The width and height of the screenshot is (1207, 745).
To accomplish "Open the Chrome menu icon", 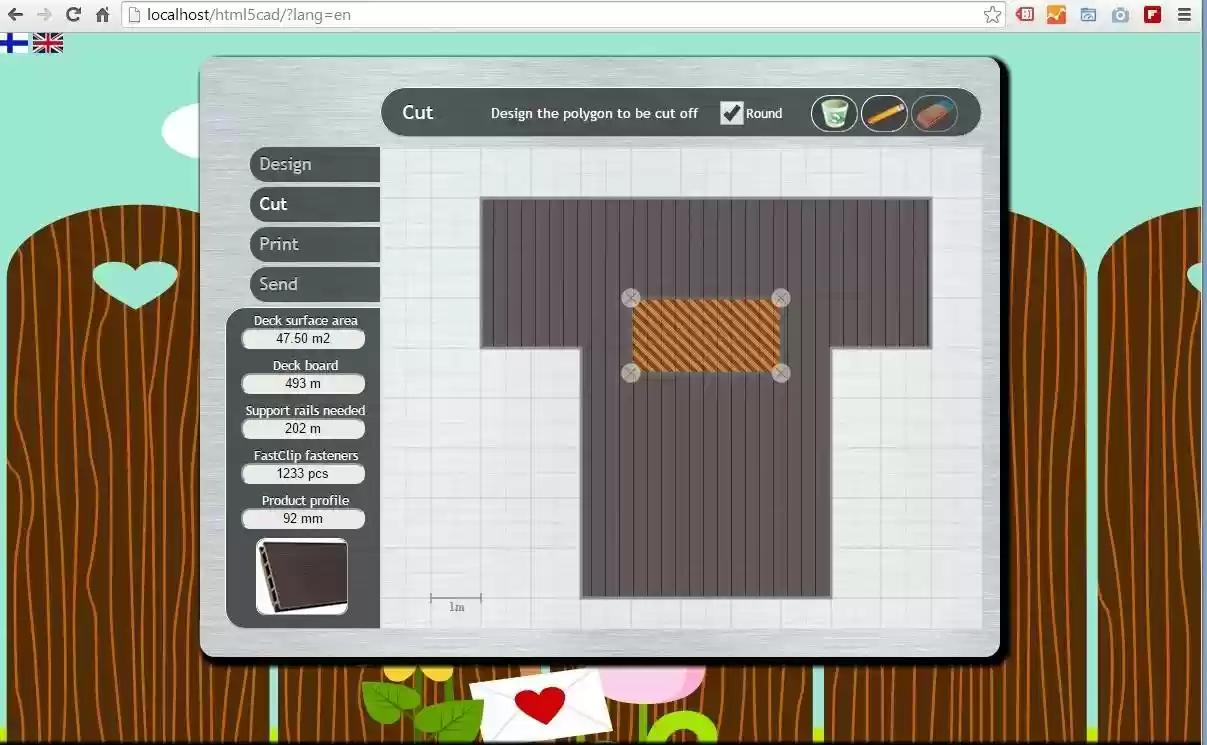I will pos(1184,14).
